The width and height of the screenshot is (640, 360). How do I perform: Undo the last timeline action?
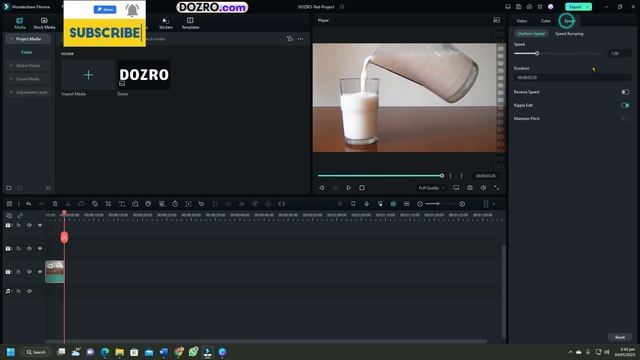point(28,204)
